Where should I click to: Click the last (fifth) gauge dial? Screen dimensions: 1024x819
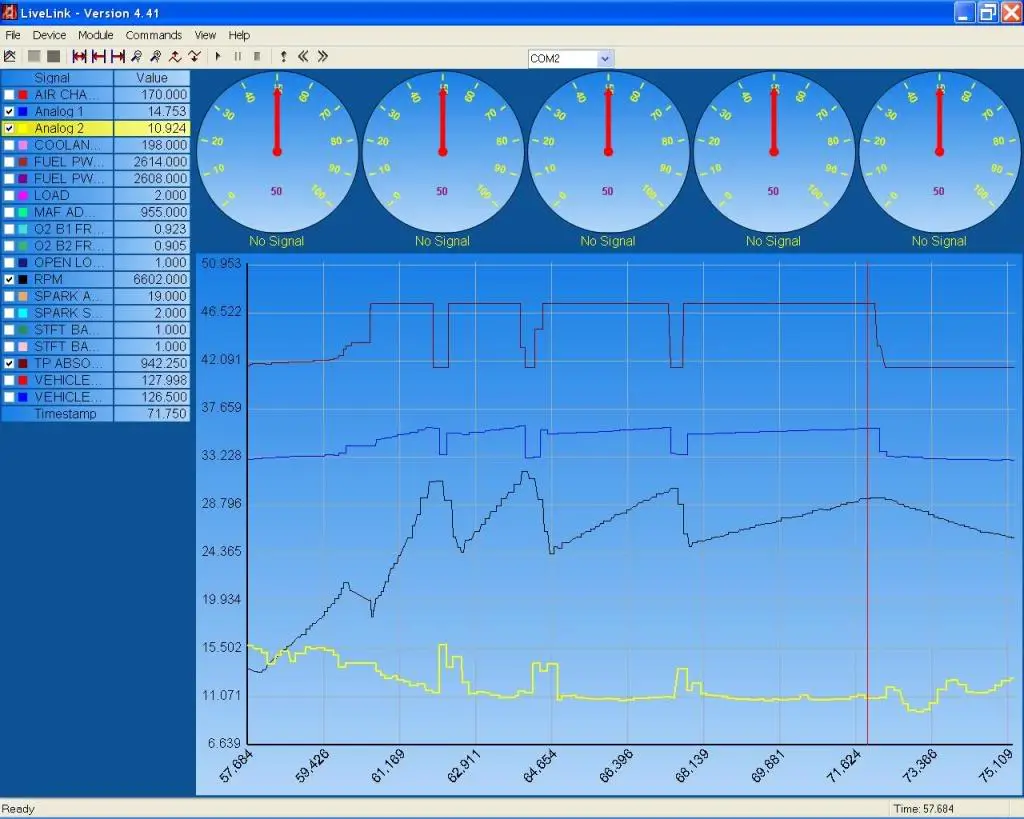(940, 152)
